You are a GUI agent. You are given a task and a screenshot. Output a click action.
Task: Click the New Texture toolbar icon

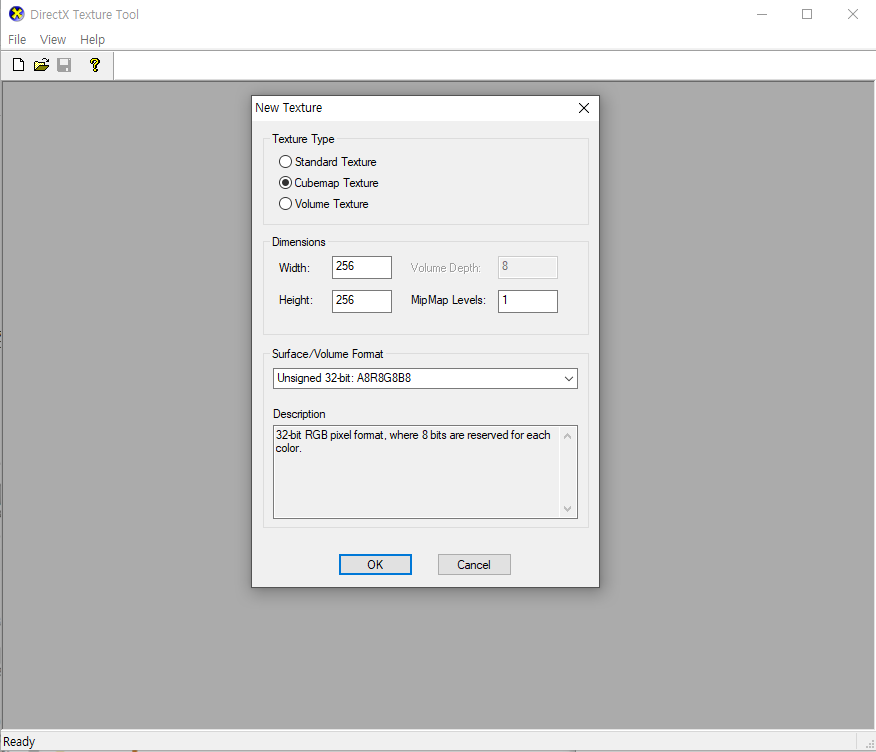point(18,65)
